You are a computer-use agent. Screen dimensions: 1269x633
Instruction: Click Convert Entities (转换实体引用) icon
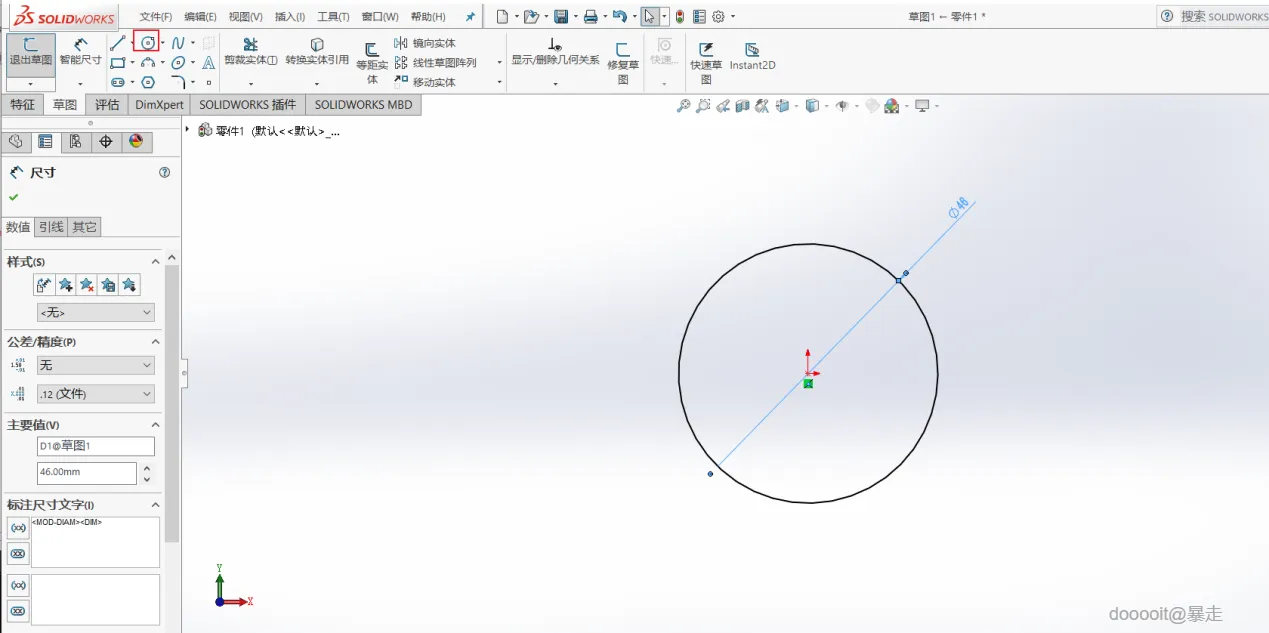coord(317,45)
